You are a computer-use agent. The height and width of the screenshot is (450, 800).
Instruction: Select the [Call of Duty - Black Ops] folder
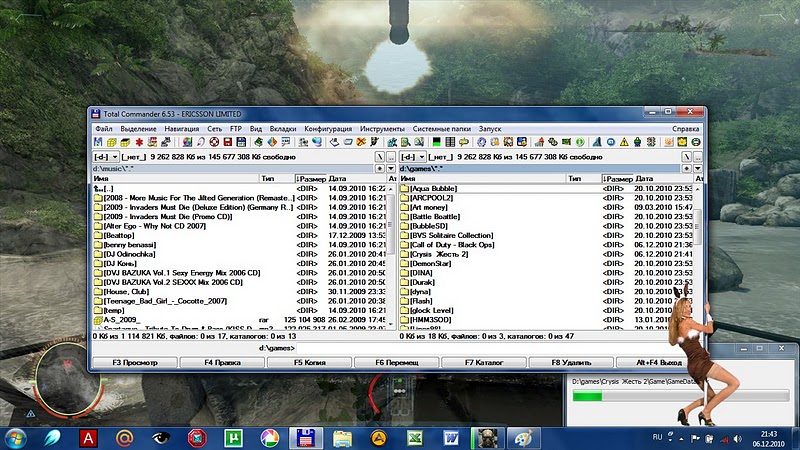(x=450, y=245)
